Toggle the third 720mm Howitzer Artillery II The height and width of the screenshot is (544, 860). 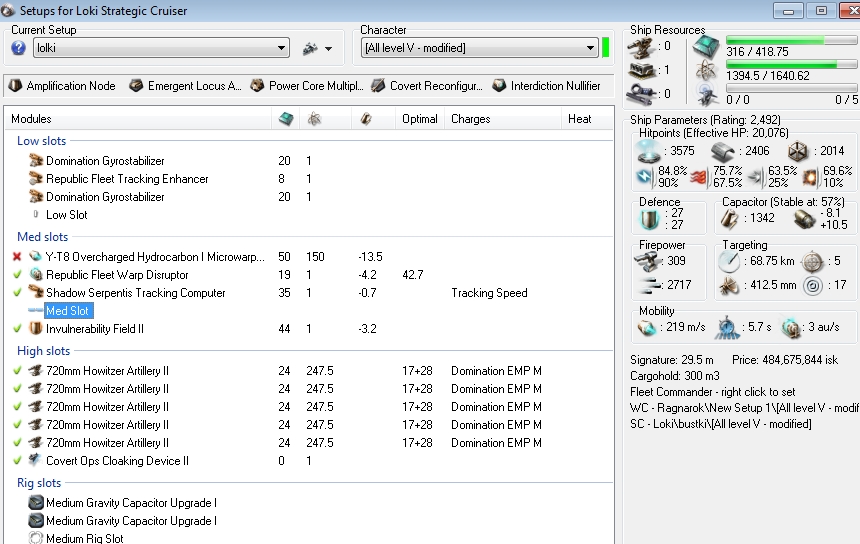pyautogui.click(x=17, y=406)
